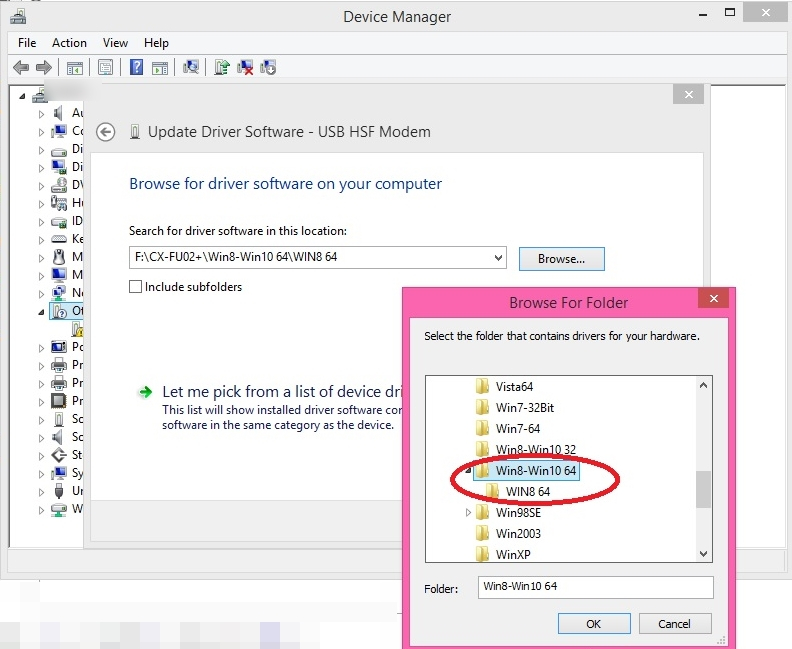
Task: Toggle the Show/Hide Action Pane toolbar icon
Action: click(160, 67)
